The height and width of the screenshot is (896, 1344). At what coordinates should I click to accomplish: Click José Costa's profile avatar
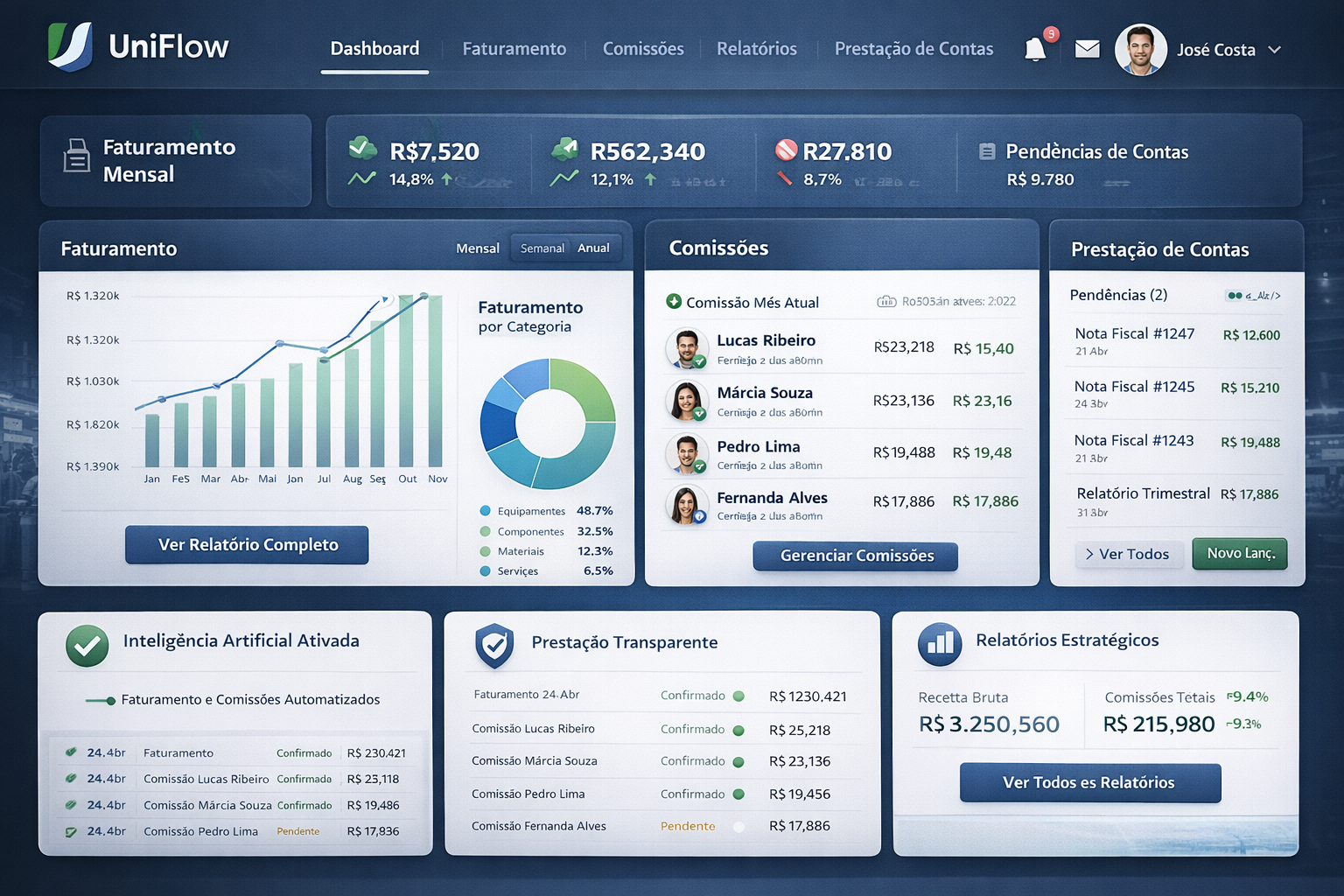pos(1140,49)
